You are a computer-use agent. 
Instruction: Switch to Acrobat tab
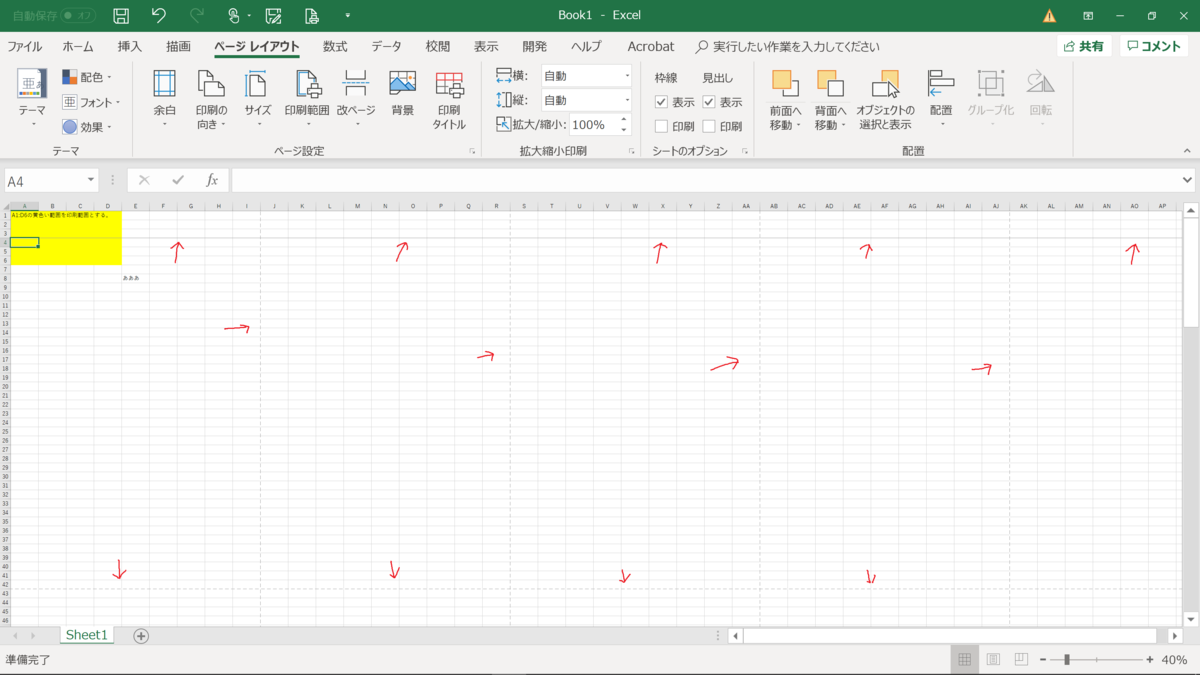click(x=651, y=46)
